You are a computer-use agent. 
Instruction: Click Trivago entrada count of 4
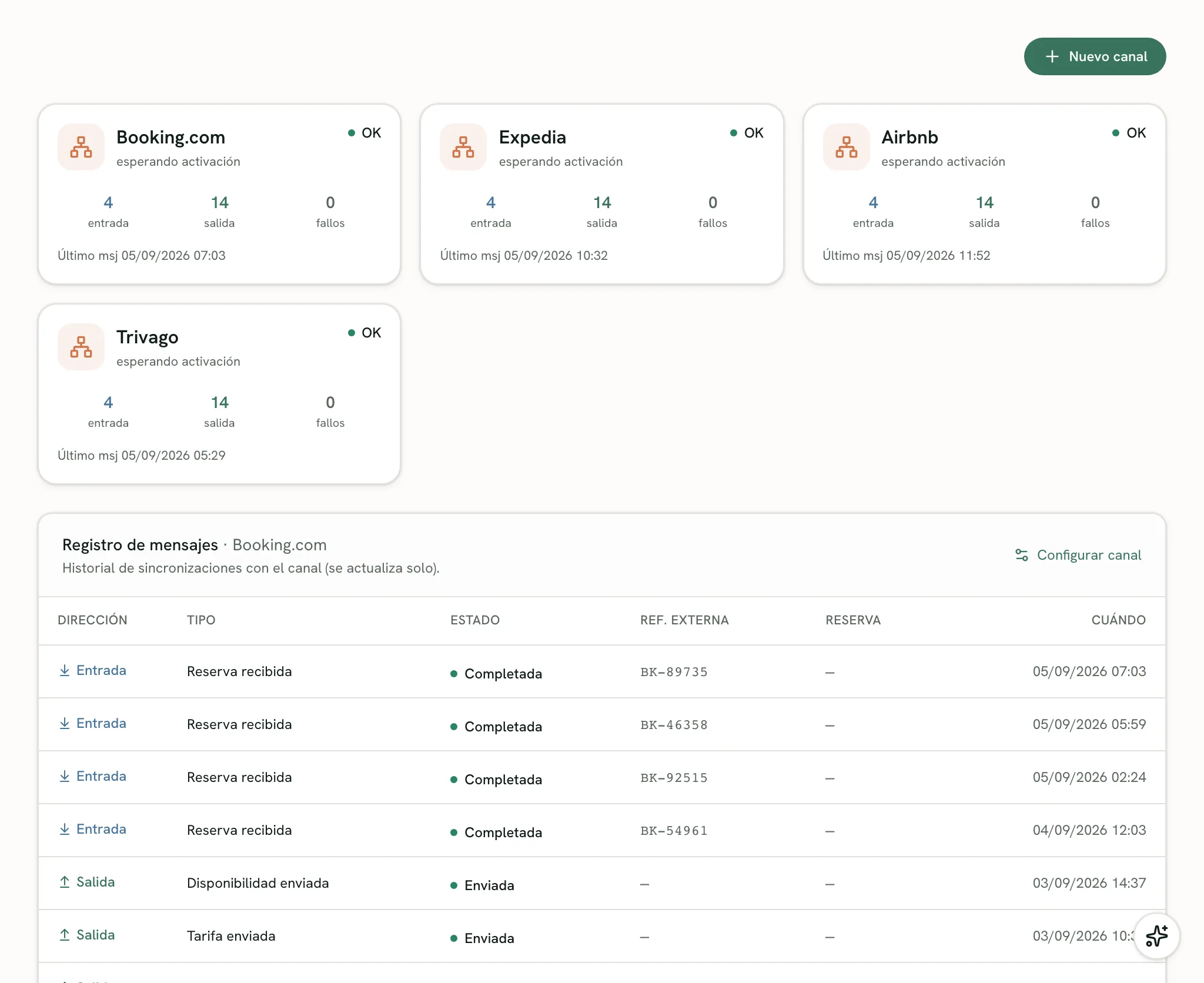[x=108, y=403]
